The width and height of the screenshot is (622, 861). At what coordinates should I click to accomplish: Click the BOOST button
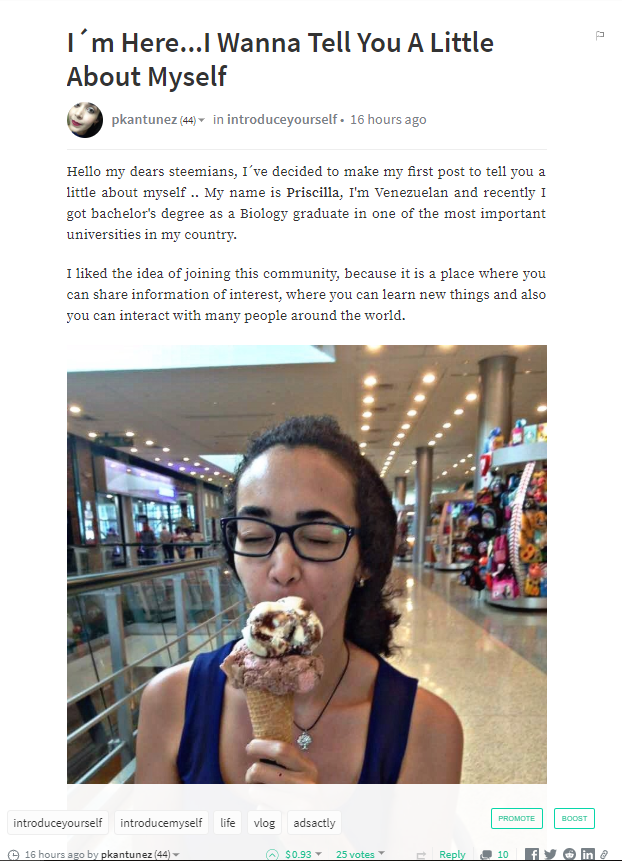tap(574, 818)
